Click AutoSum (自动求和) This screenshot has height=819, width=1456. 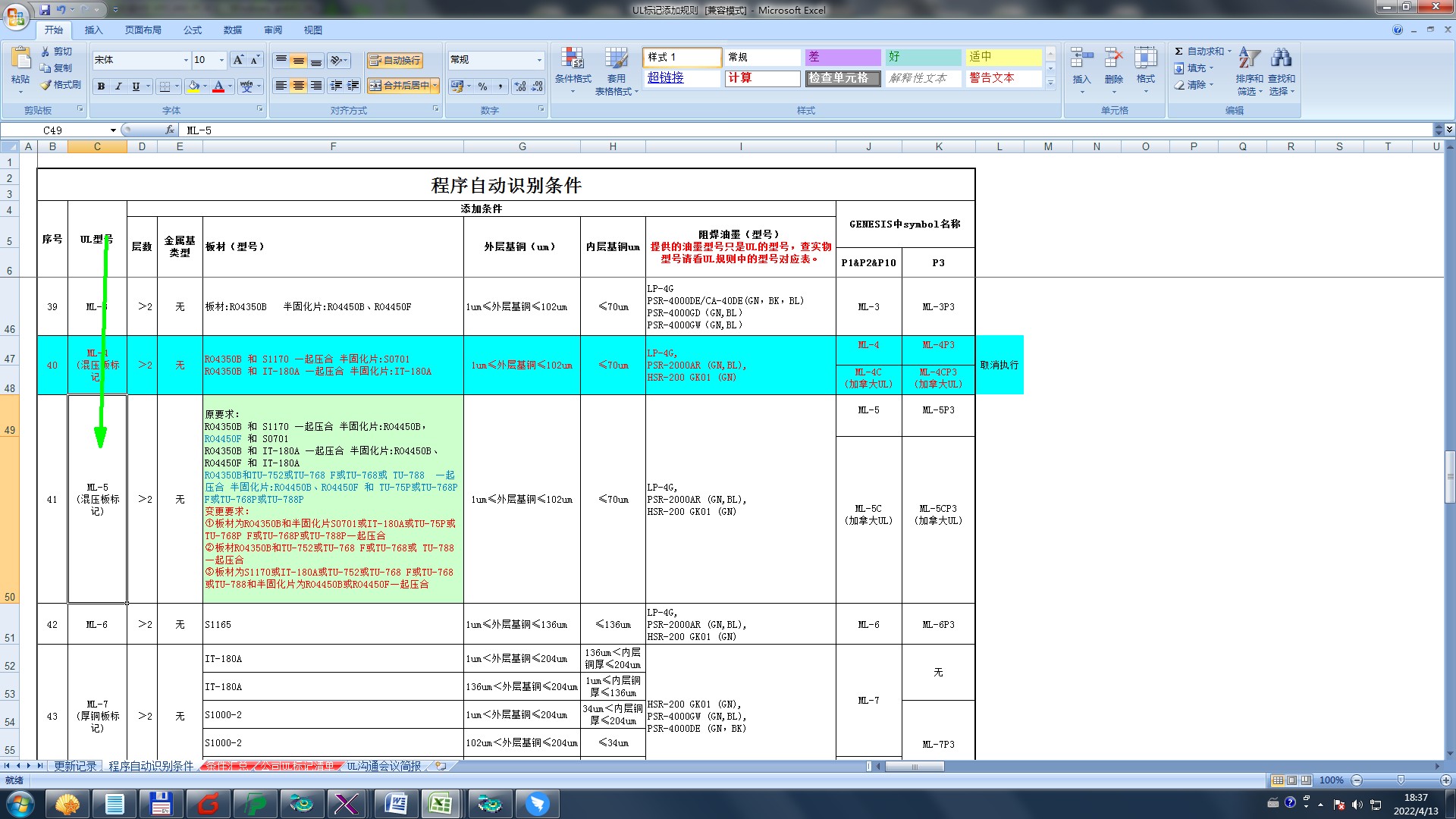[x=1200, y=52]
